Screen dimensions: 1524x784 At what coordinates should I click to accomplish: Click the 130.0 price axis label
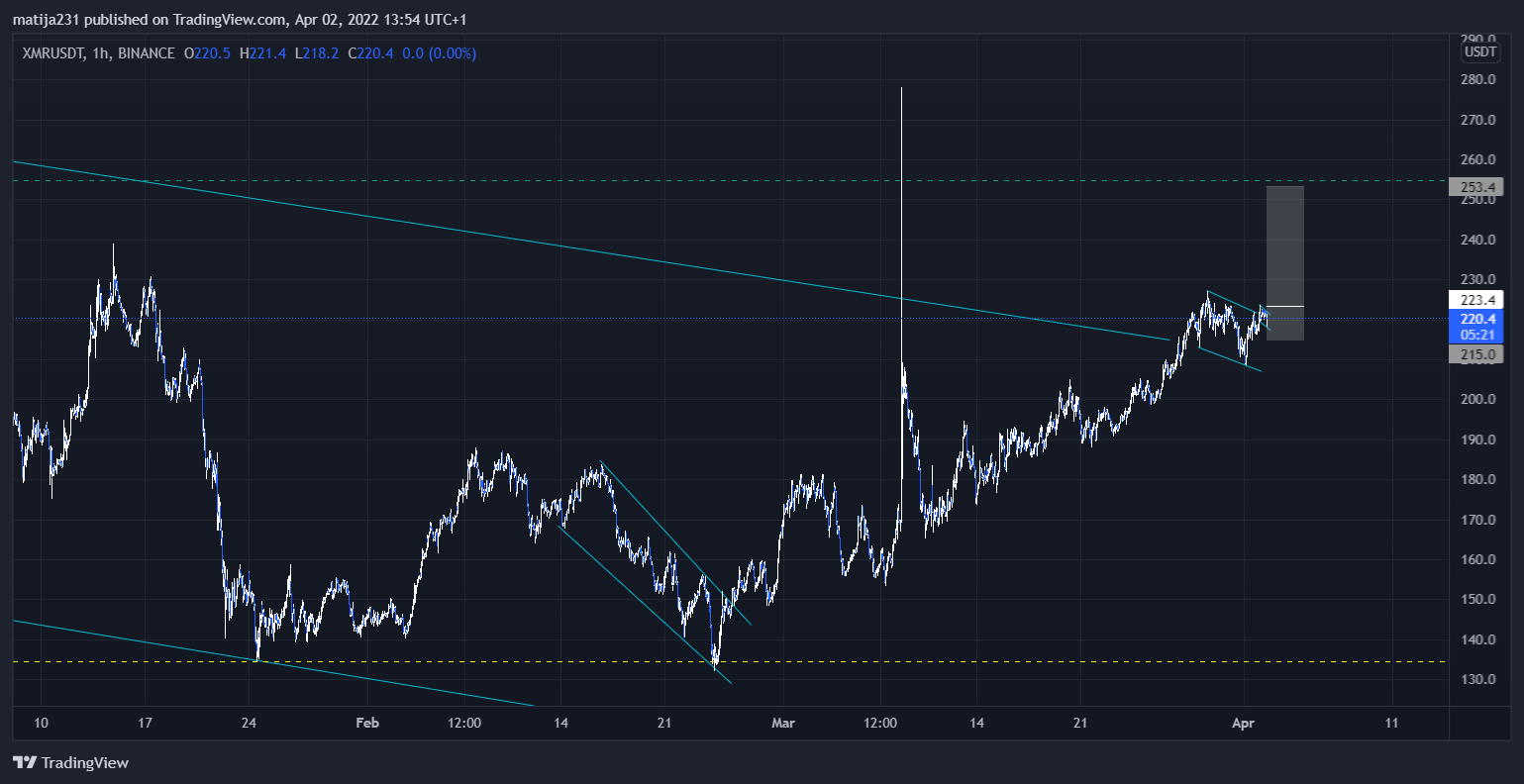coord(1477,679)
